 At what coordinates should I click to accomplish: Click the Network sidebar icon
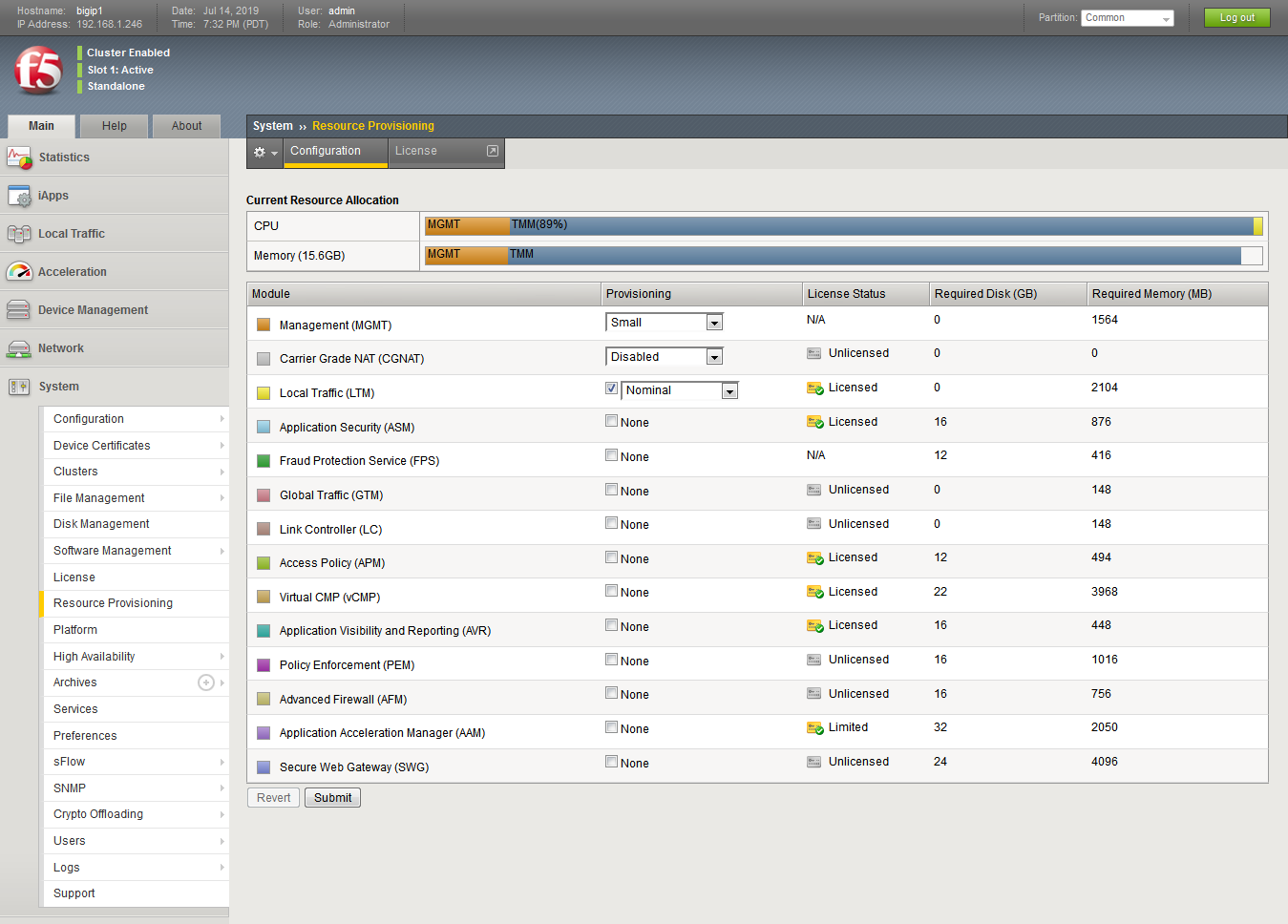tap(19, 348)
